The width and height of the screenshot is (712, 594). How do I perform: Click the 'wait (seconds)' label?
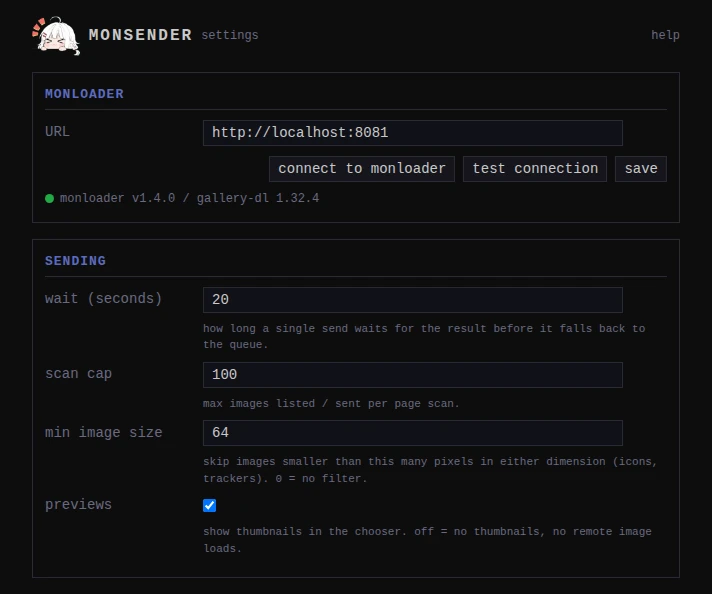pyautogui.click(x=104, y=298)
